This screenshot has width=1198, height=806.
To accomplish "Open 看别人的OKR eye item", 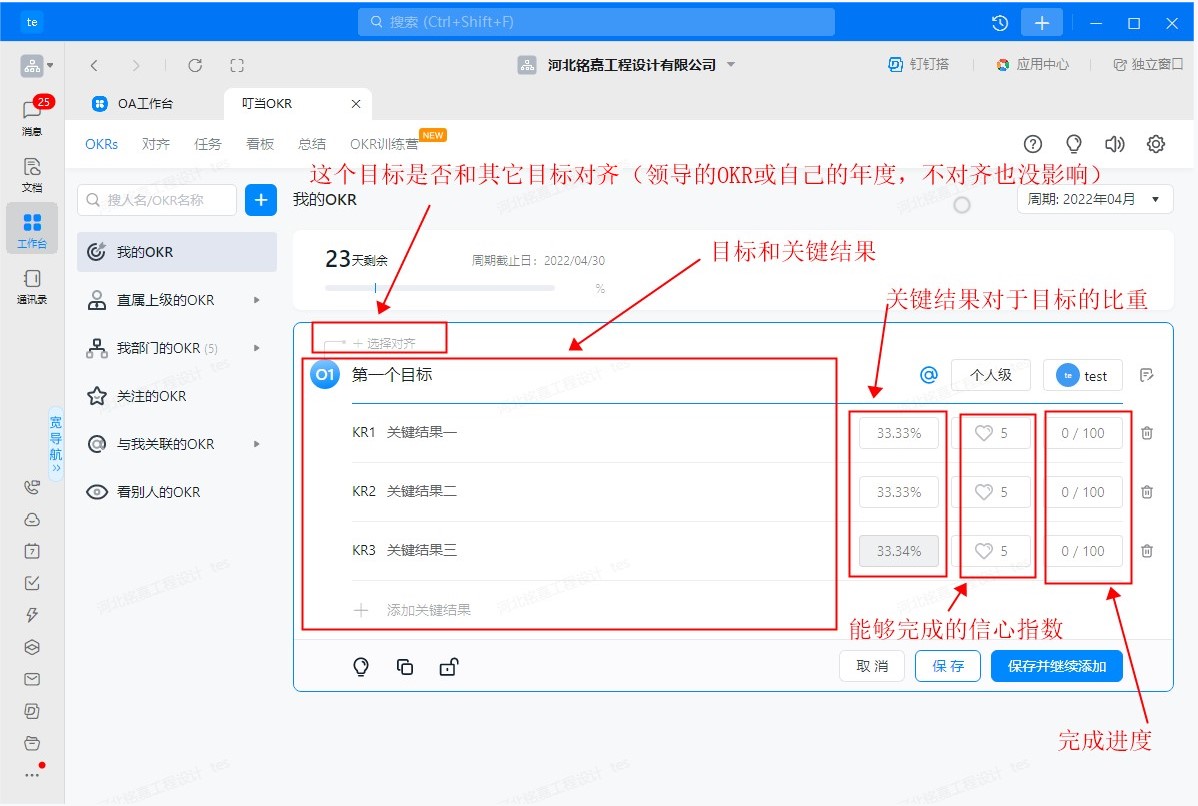I will coord(158,492).
